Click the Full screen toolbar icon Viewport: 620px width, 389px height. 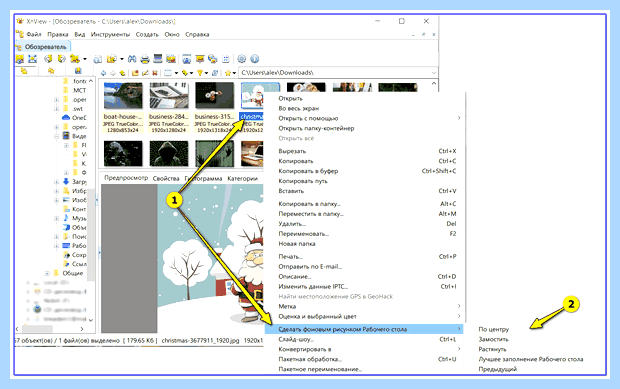tap(32, 59)
